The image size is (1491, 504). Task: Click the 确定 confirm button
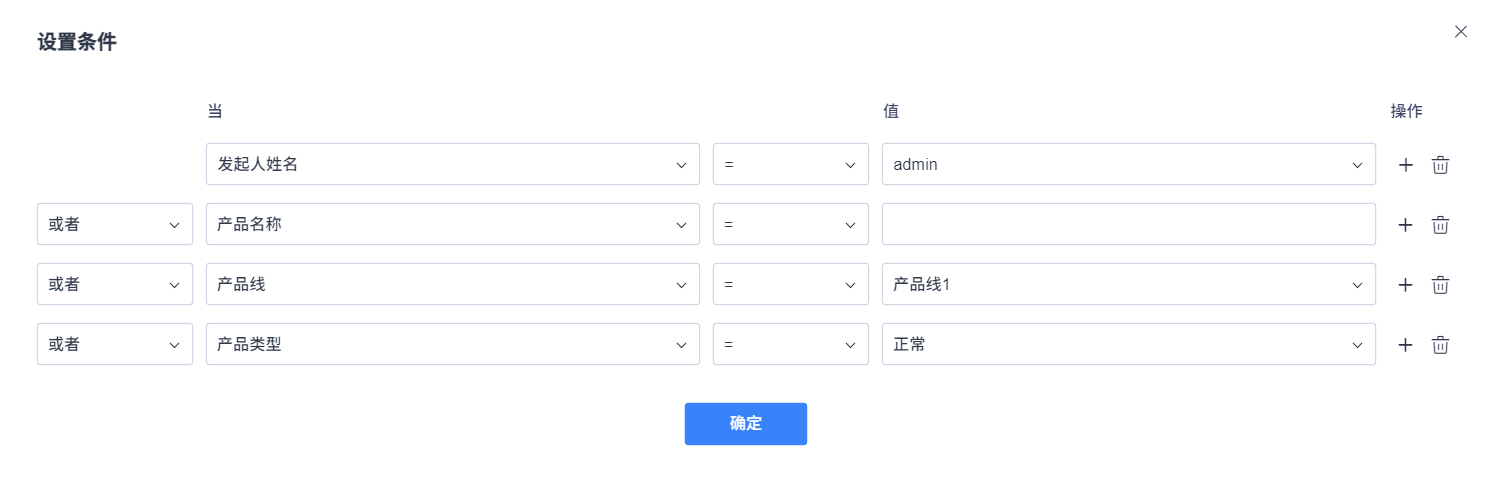click(x=746, y=424)
